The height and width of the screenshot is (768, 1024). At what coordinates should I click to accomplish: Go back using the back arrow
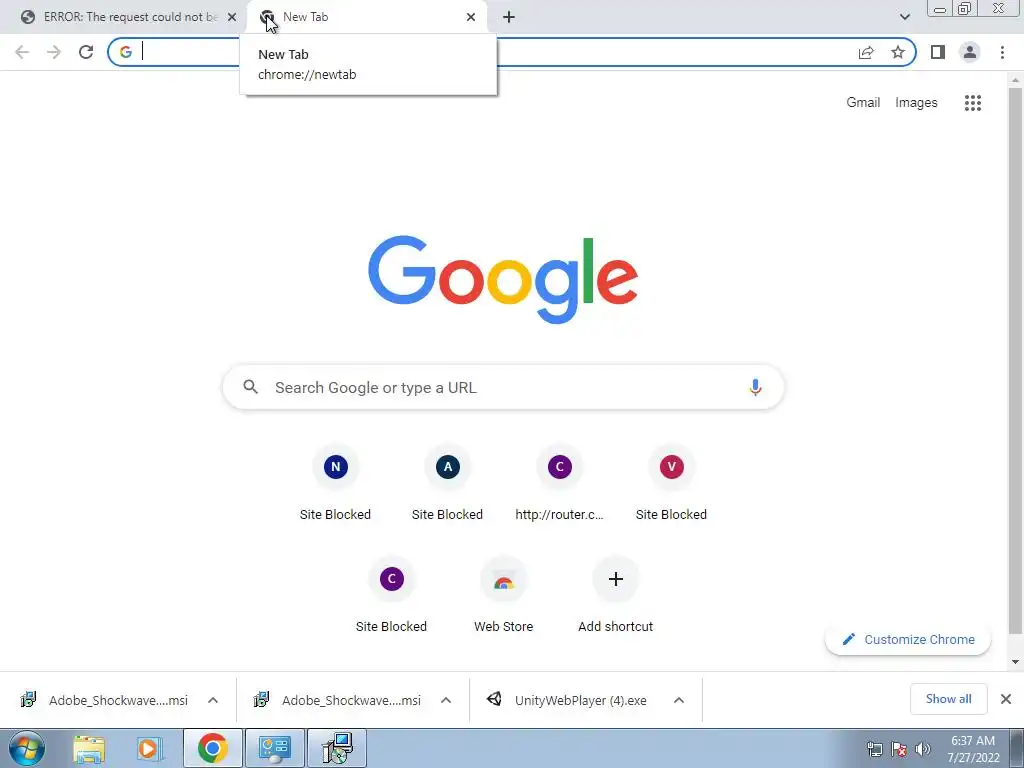point(22,52)
